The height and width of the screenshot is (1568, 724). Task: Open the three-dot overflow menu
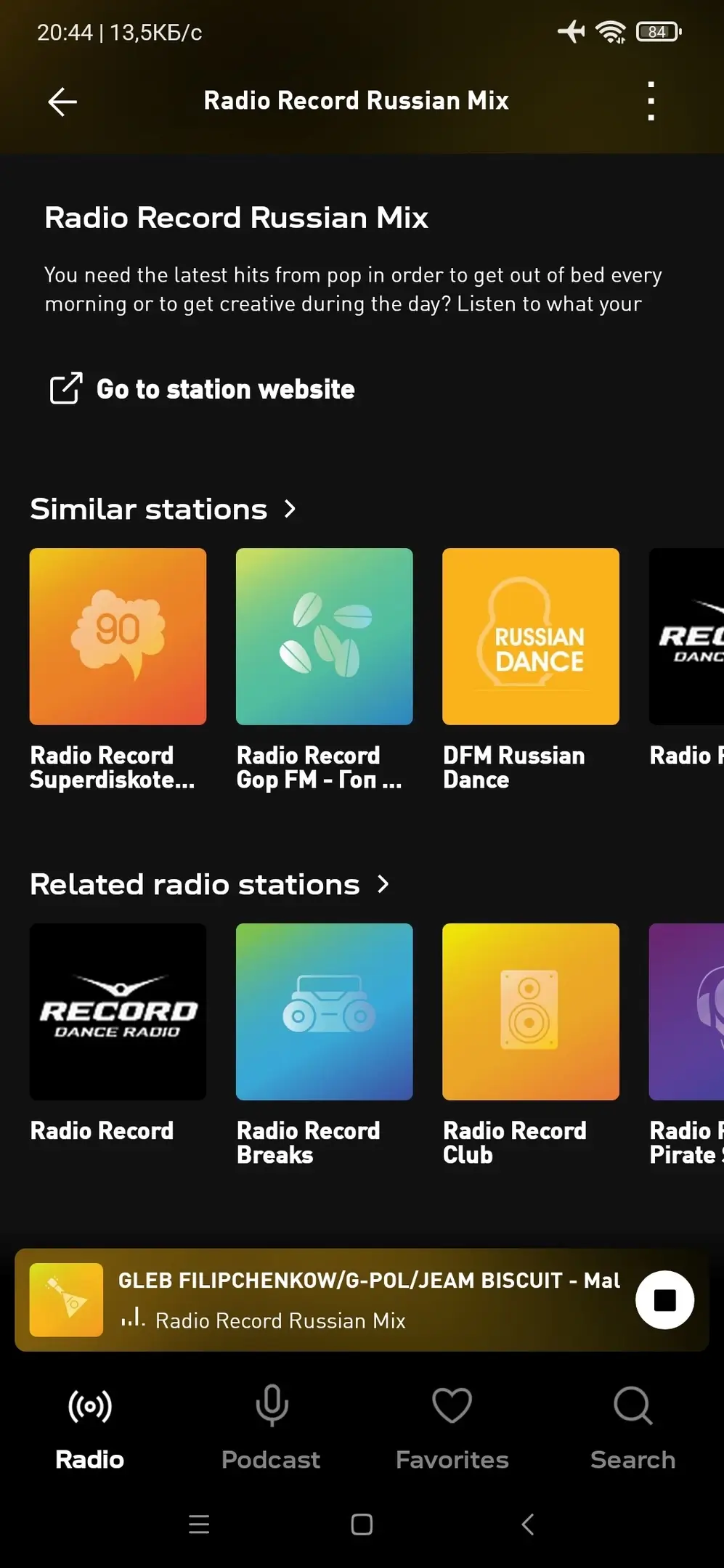point(651,101)
